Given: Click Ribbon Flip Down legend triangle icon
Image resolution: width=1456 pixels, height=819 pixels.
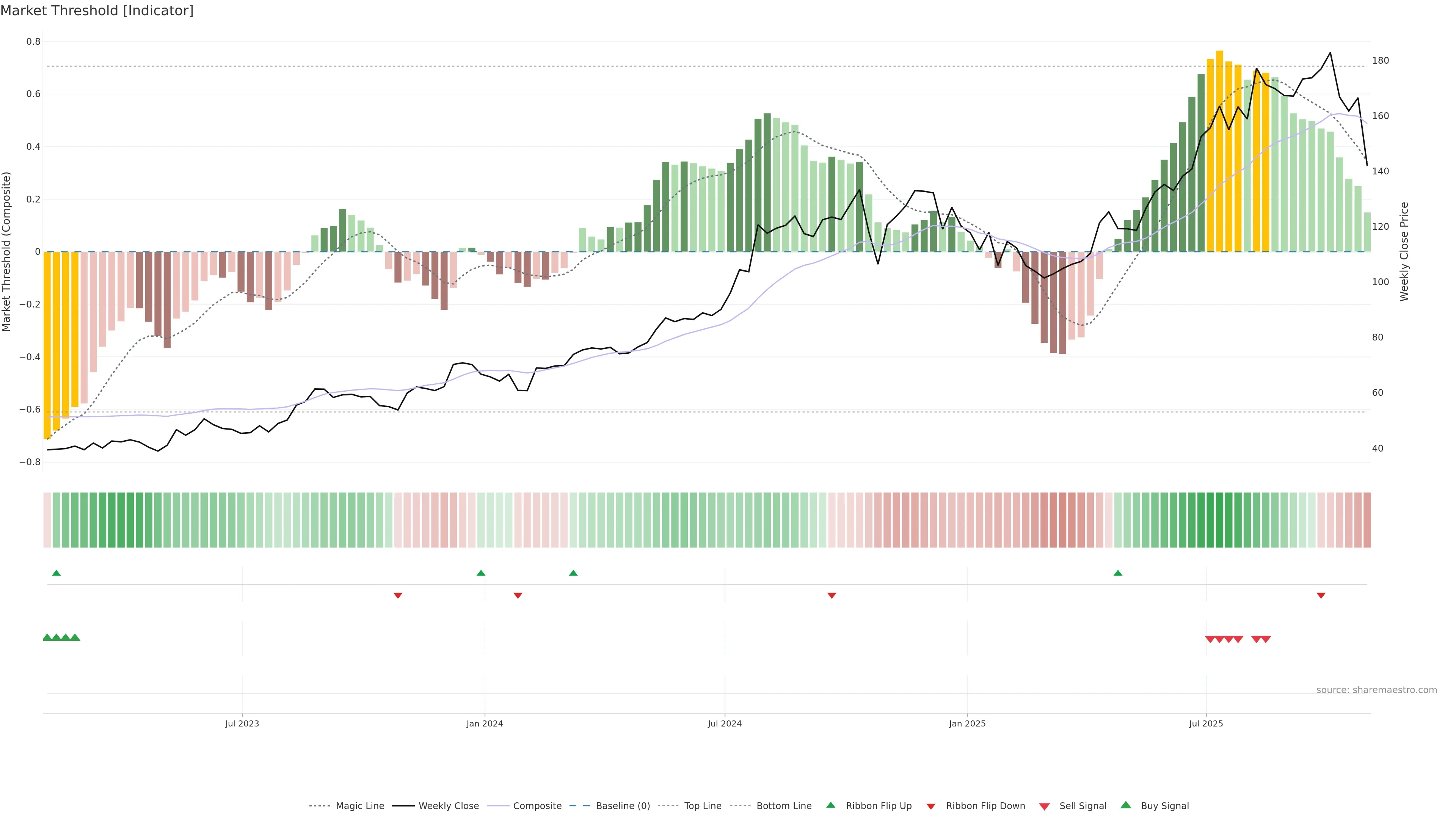Looking at the screenshot, I should tap(930, 806).
